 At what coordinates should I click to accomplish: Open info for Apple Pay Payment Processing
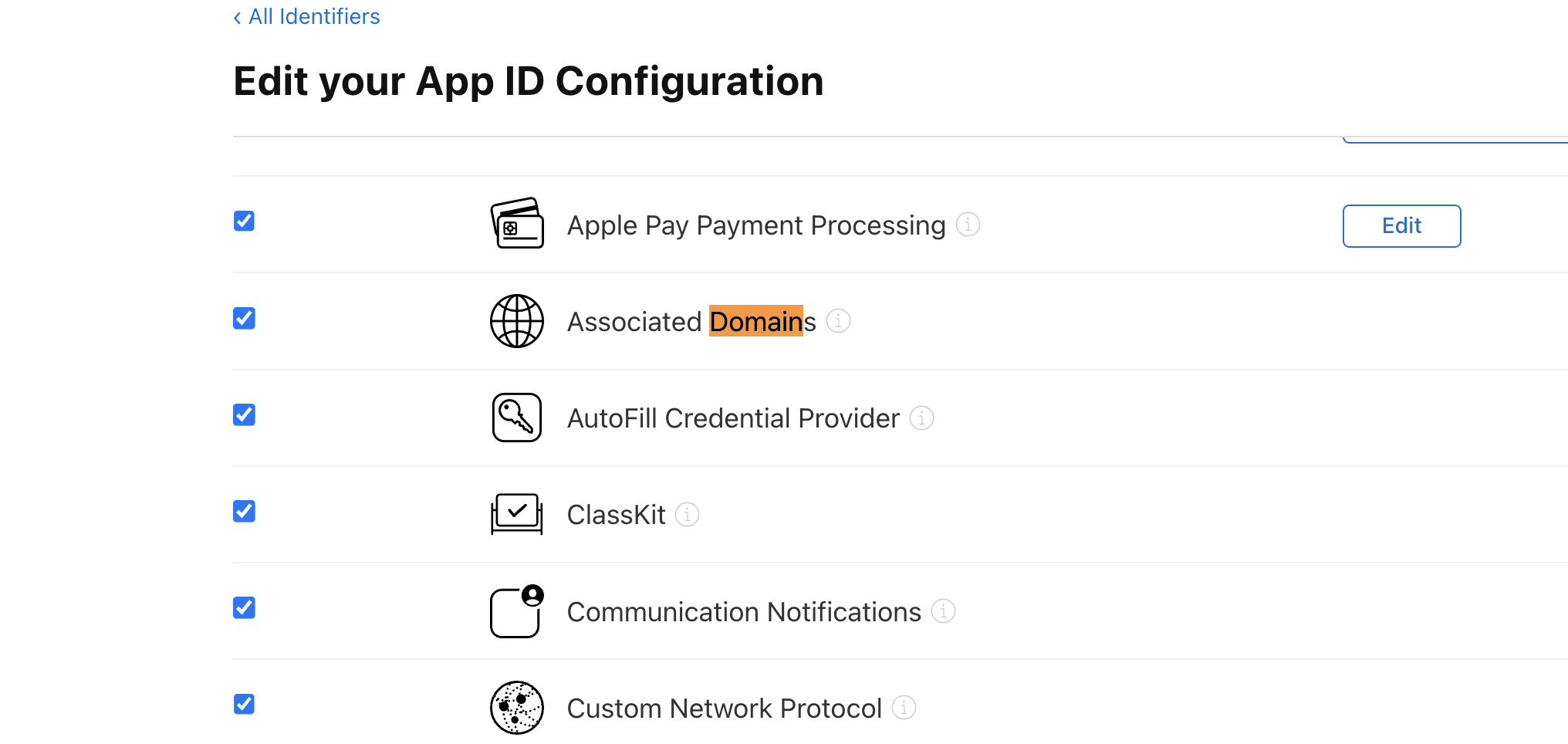pyautogui.click(x=968, y=225)
